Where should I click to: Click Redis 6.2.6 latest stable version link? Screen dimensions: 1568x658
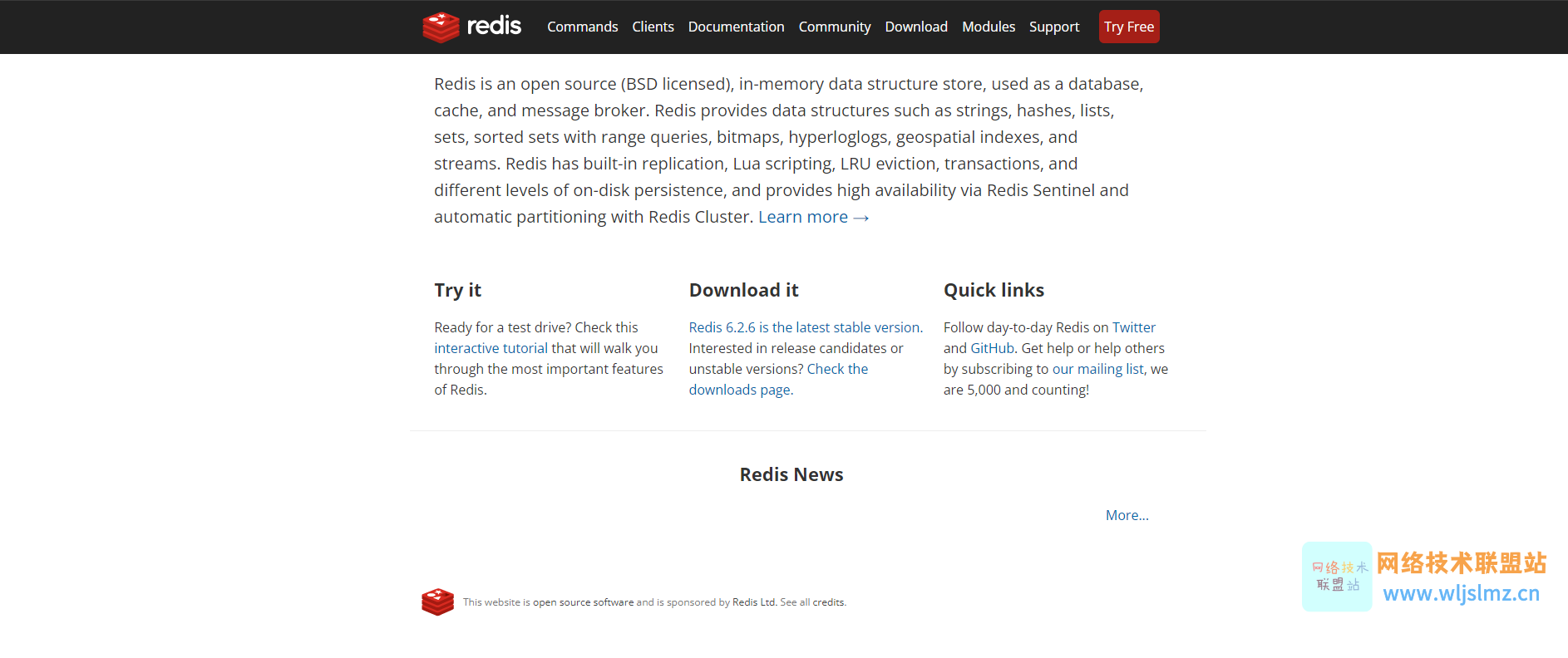(804, 327)
